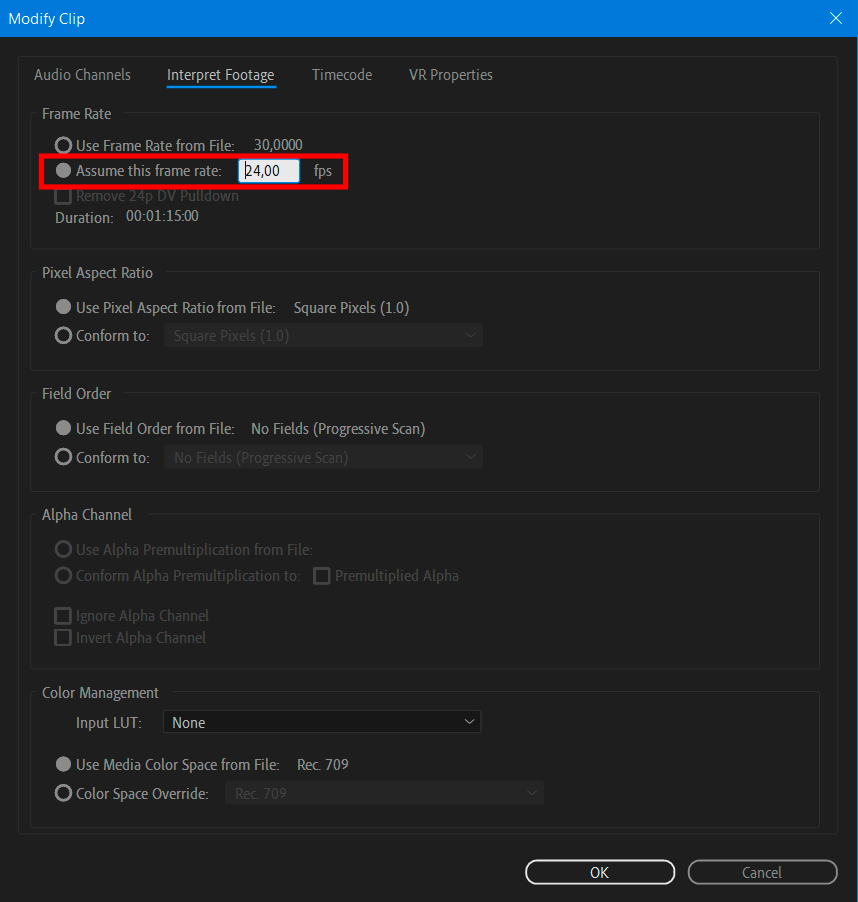Click the OK button

click(x=600, y=872)
